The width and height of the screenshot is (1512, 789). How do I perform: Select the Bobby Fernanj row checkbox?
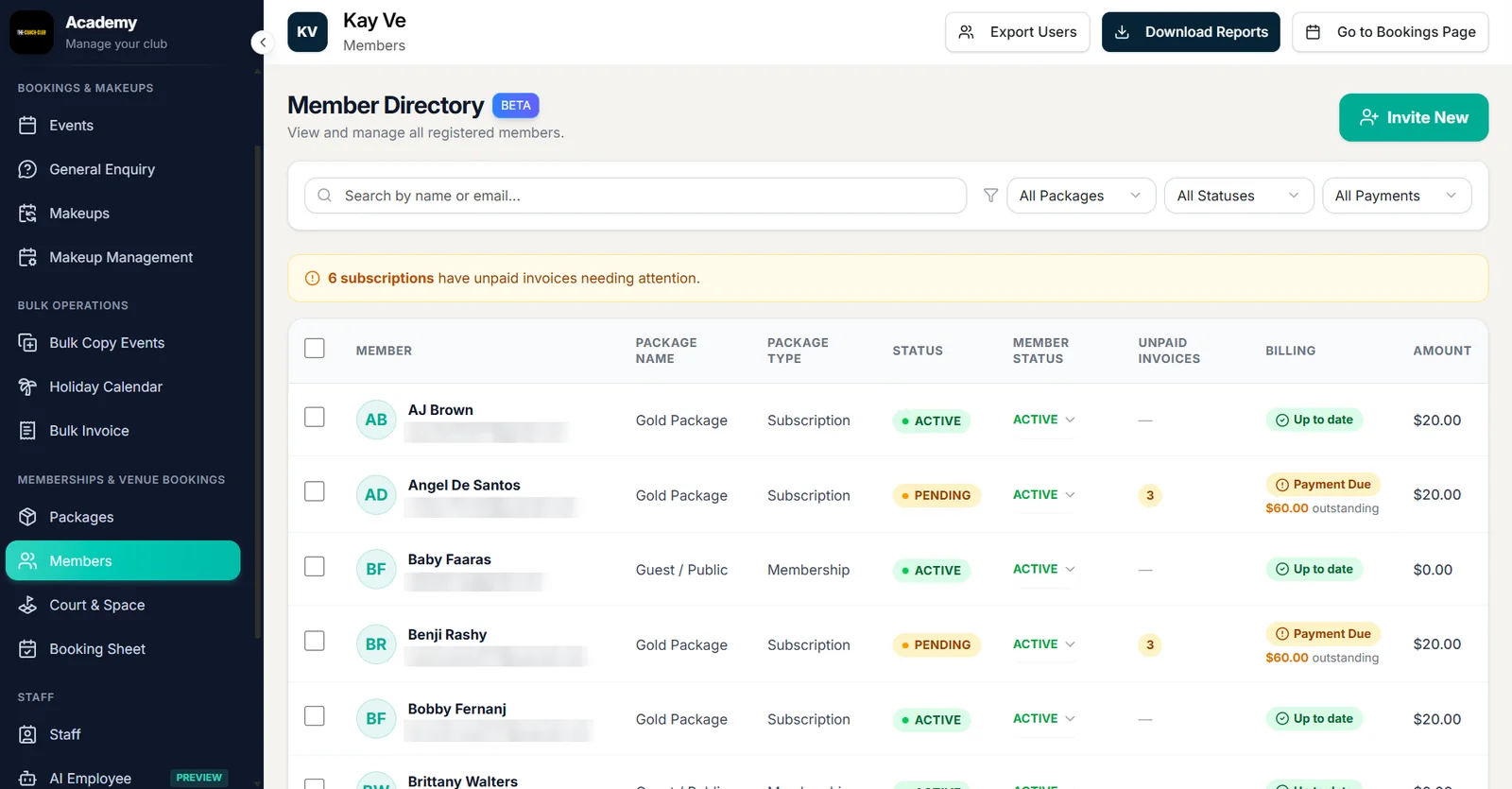point(315,716)
